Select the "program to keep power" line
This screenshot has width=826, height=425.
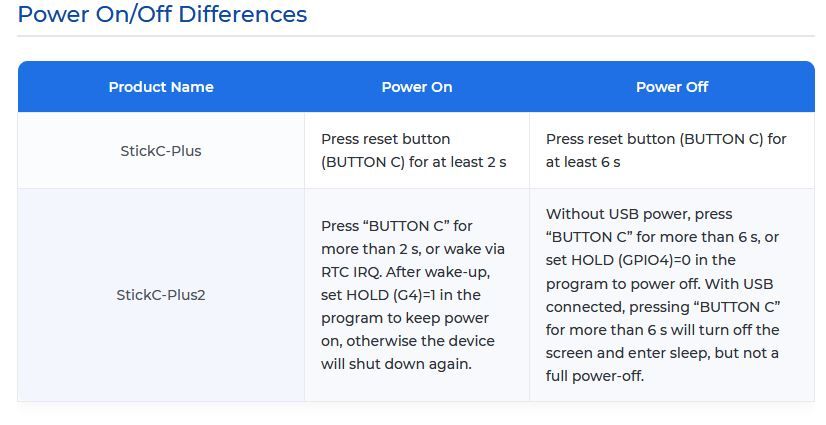(404, 318)
